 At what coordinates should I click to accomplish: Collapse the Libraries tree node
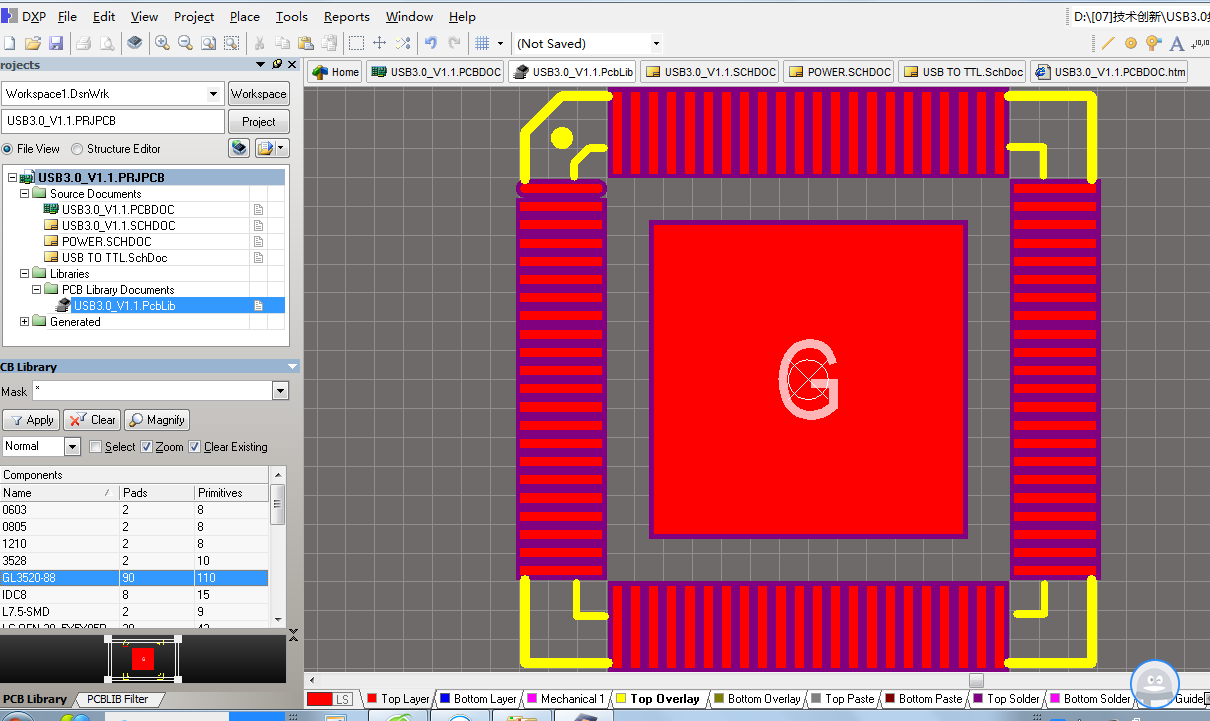point(25,274)
